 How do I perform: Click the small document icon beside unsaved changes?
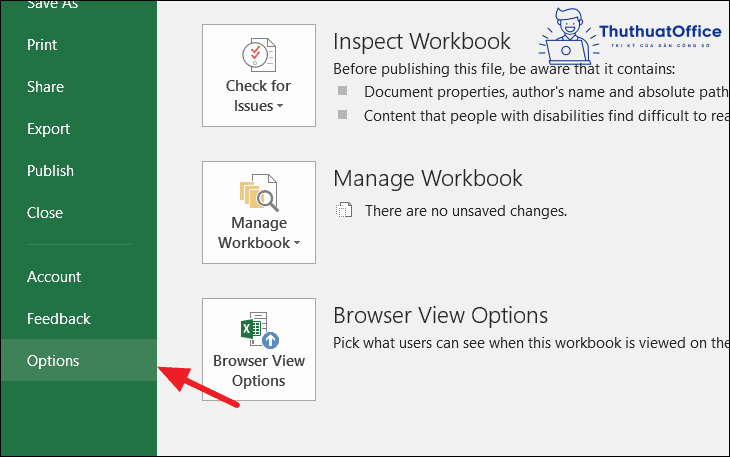pyautogui.click(x=344, y=211)
